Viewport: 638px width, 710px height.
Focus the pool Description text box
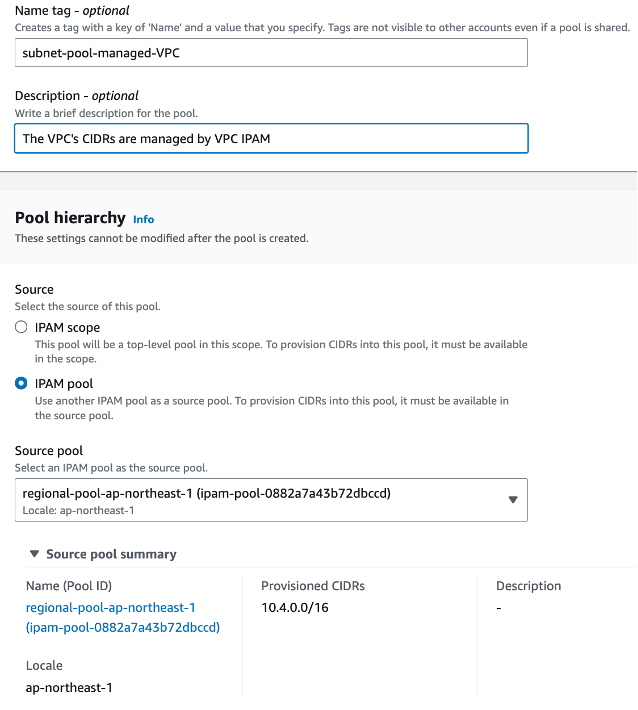[270, 138]
